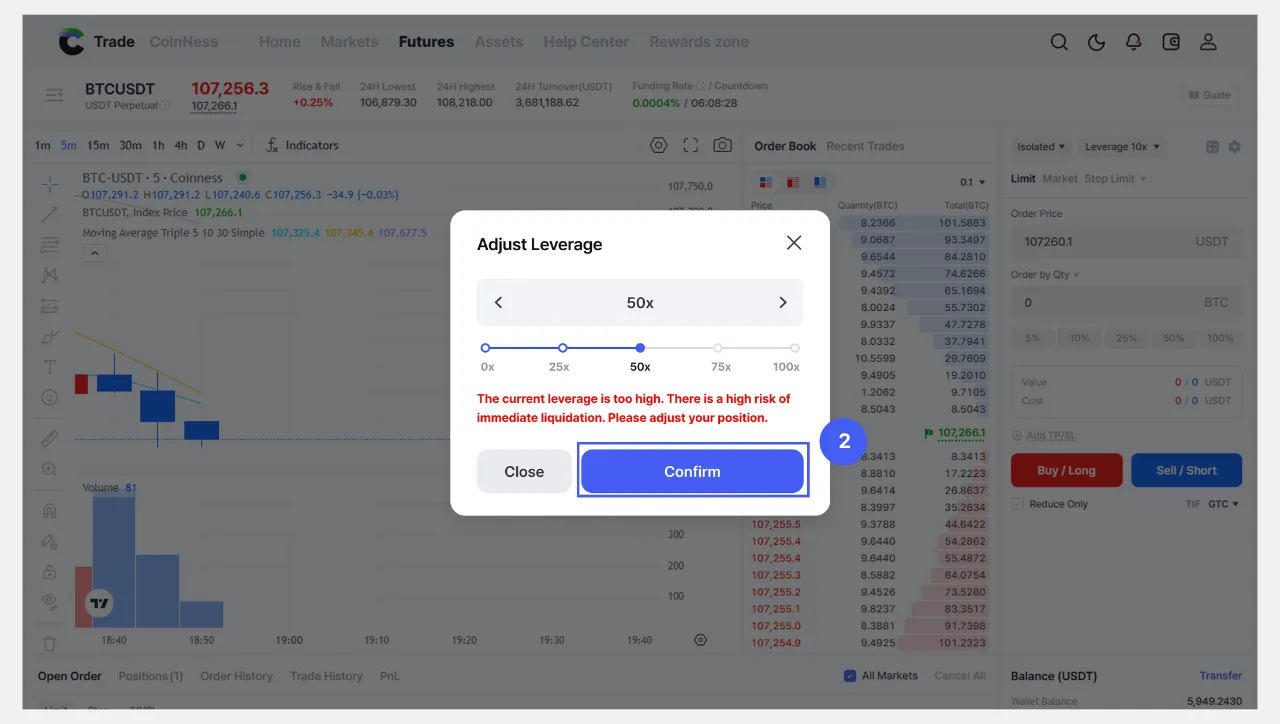The height and width of the screenshot is (724, 1280).
Task: Open the TIF GTC dropdown
Action: click(1222, 504)
